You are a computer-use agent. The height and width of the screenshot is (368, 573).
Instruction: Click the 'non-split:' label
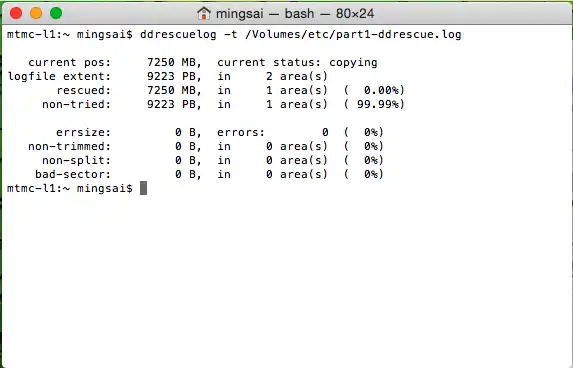76,160
